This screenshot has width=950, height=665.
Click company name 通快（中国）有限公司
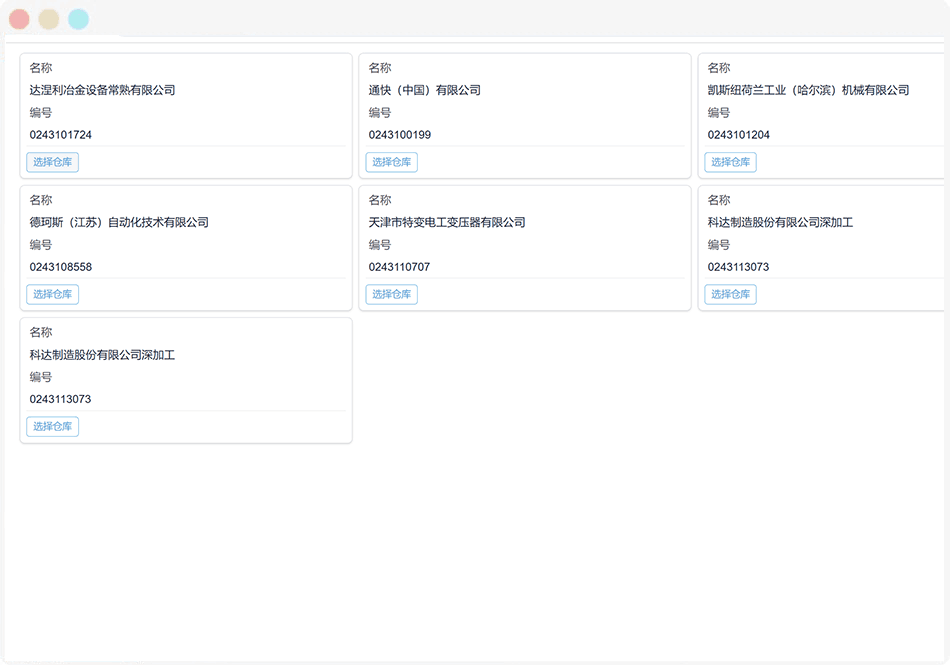pyautogui.click(x=425, y=90)
